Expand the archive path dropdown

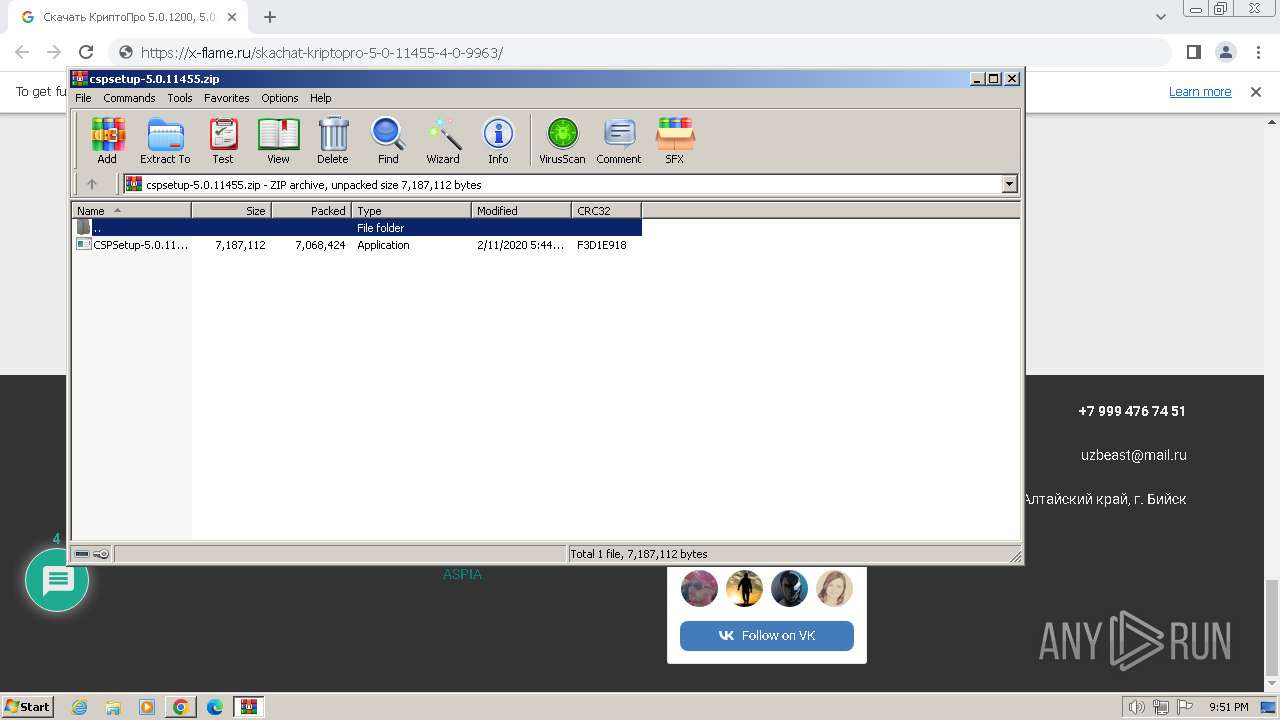(1009, 184)
